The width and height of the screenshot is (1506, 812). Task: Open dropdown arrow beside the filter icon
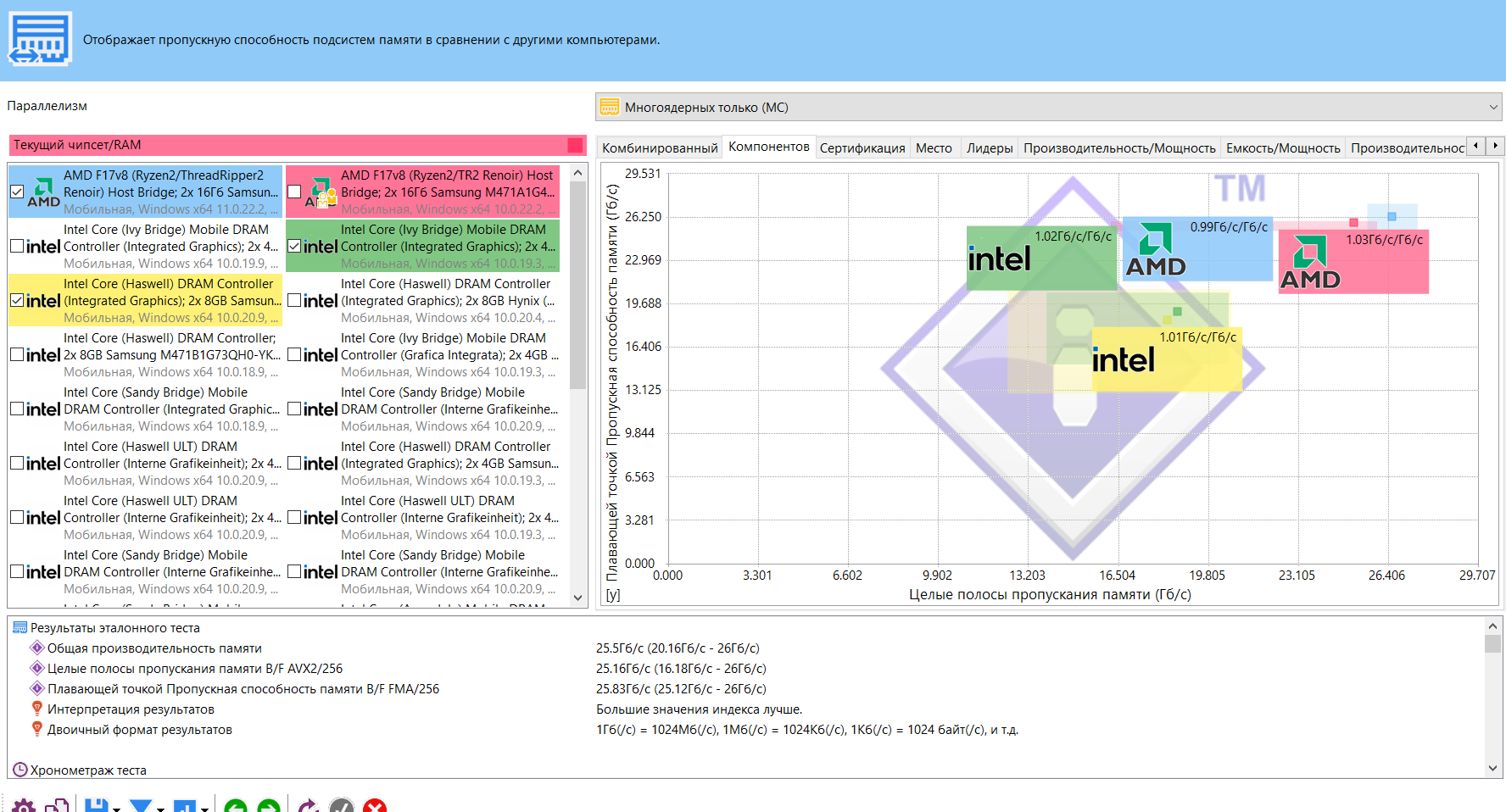point(160,809)
